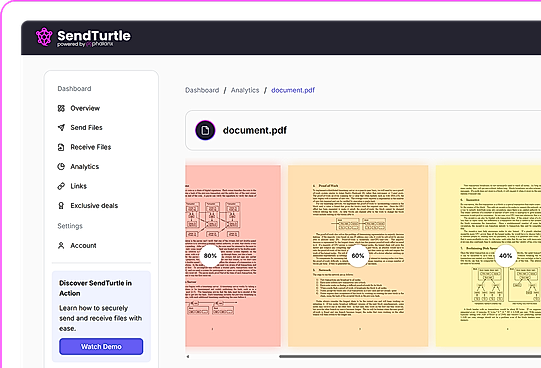Click the scrollbar left arrow
This screenshot has height=368, width=541.
point(188,357)
